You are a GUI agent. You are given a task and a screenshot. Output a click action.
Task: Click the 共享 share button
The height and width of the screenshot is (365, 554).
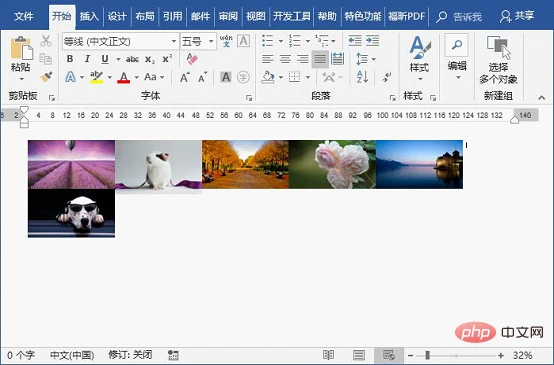point(517,16)
